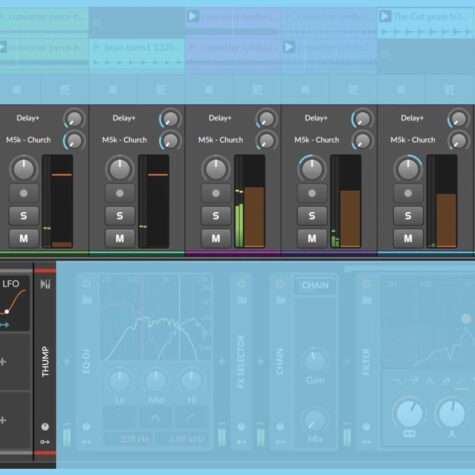The height and width of the screenshot is (475, 475).
Task: Click 'M5k - Church' send label on third channel
Action: 221,140
